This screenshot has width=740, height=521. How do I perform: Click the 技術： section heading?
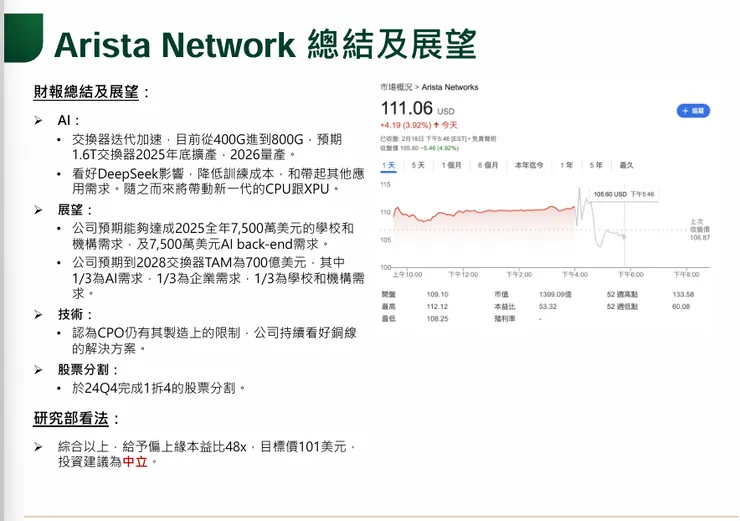coord(76,314)
